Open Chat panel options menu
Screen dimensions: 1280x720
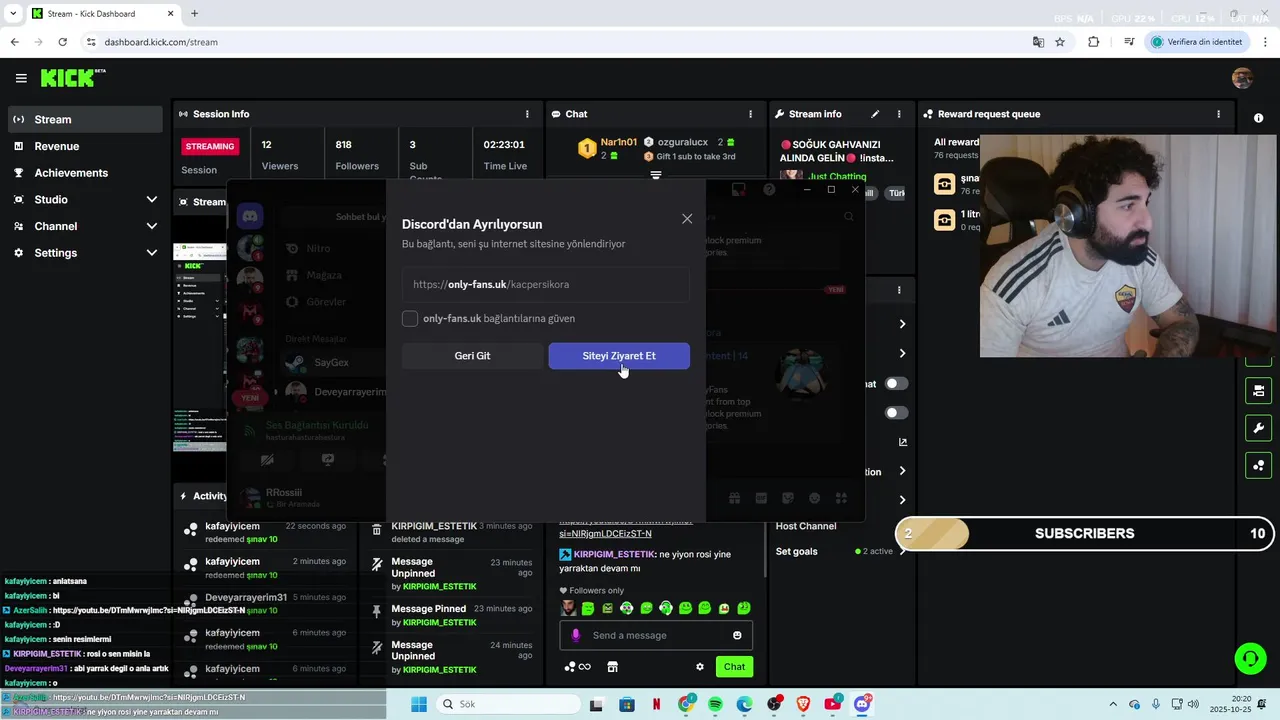750,114
